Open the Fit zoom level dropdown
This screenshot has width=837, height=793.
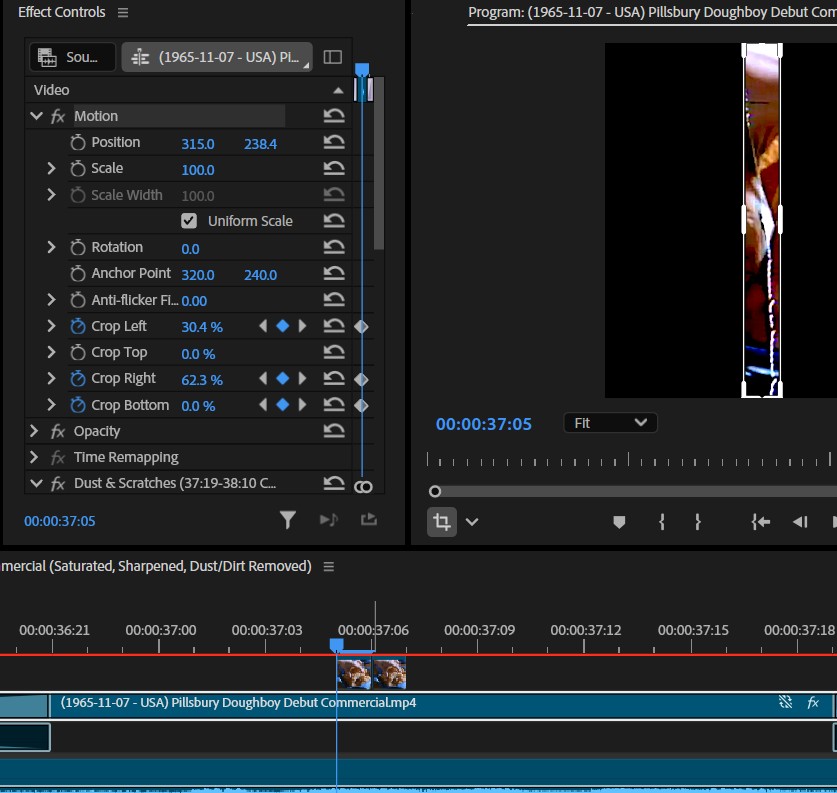(x=610, y=423)
